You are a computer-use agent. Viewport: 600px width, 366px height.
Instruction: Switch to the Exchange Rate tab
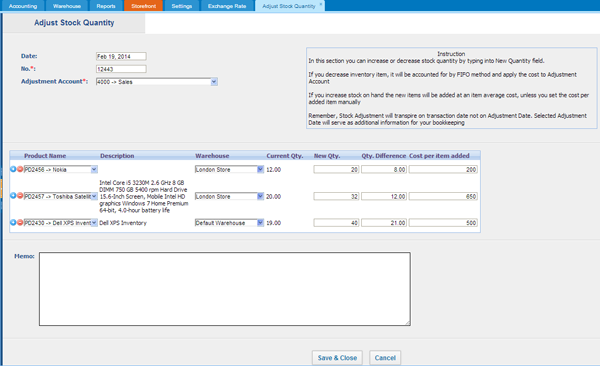pos(227,6)
